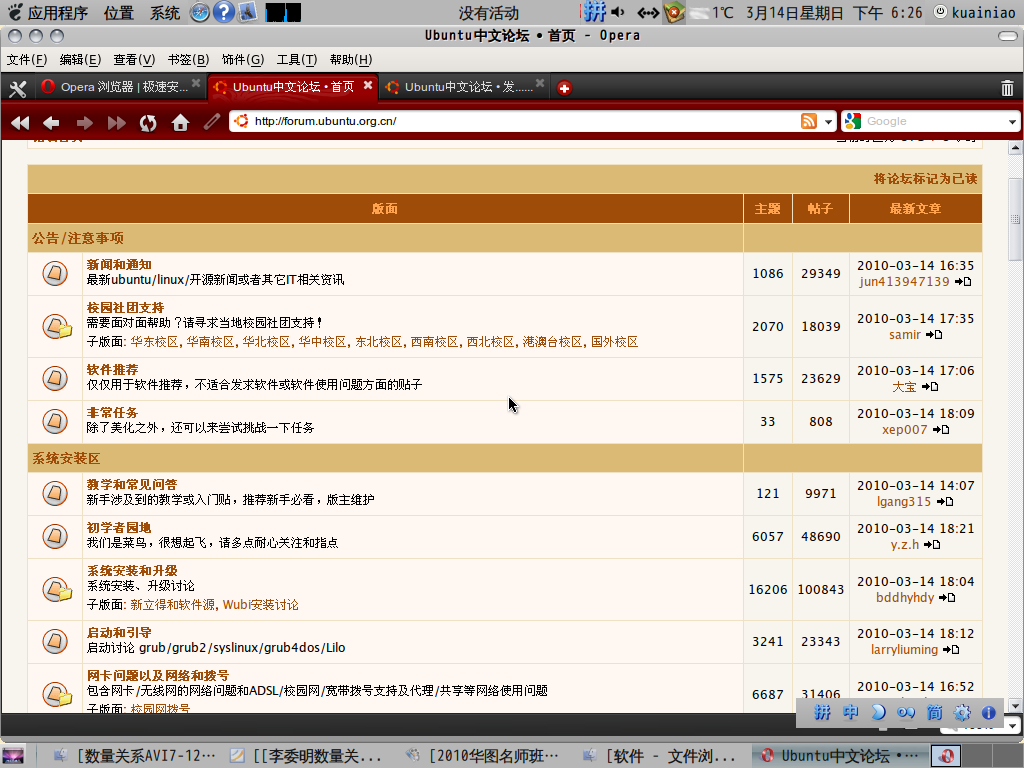1024x768 pixels.
Task: Open the RSS feed icon in address bar
Action: (808, 121)
